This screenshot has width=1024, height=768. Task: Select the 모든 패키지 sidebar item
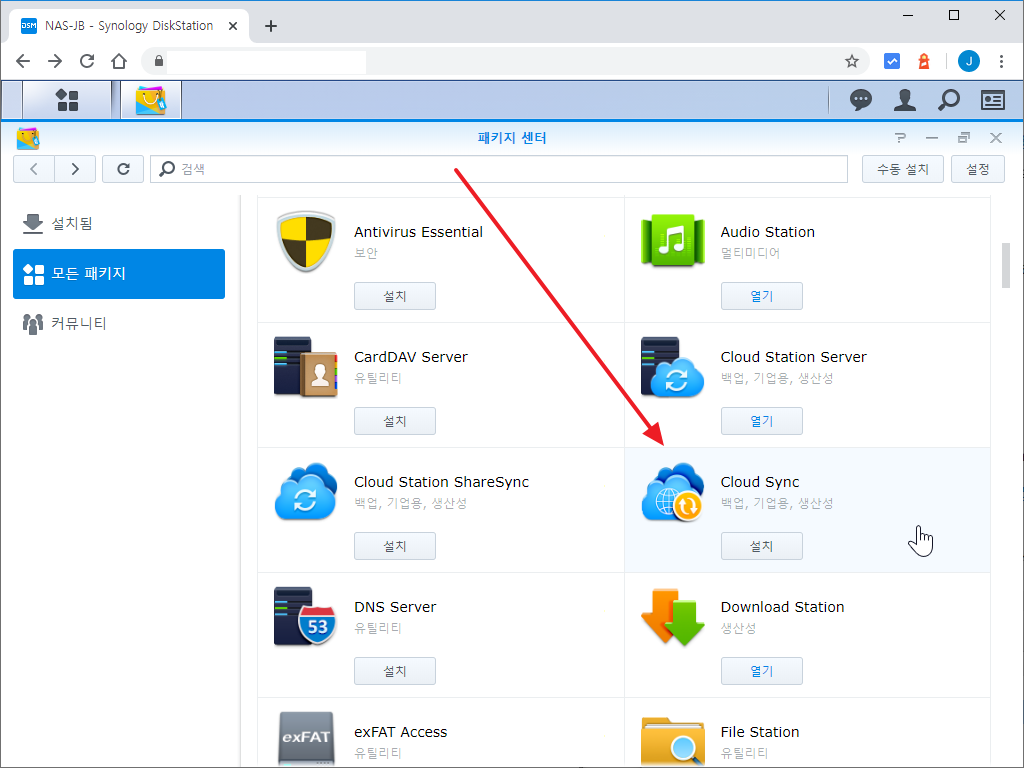(x=119, y=274)
